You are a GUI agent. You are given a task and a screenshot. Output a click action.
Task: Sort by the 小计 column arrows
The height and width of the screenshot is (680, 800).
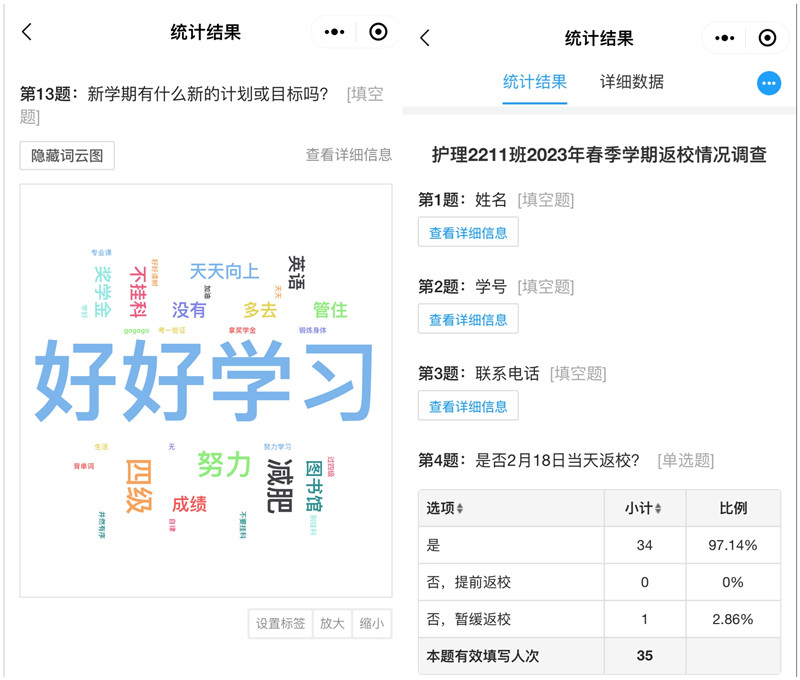click(x=657, y=509)
